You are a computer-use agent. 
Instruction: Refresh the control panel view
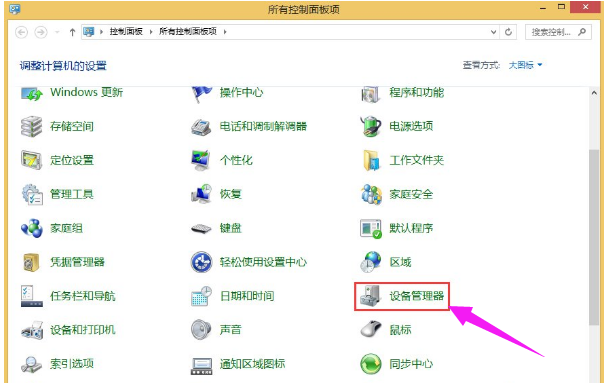(x=508, y=32)
